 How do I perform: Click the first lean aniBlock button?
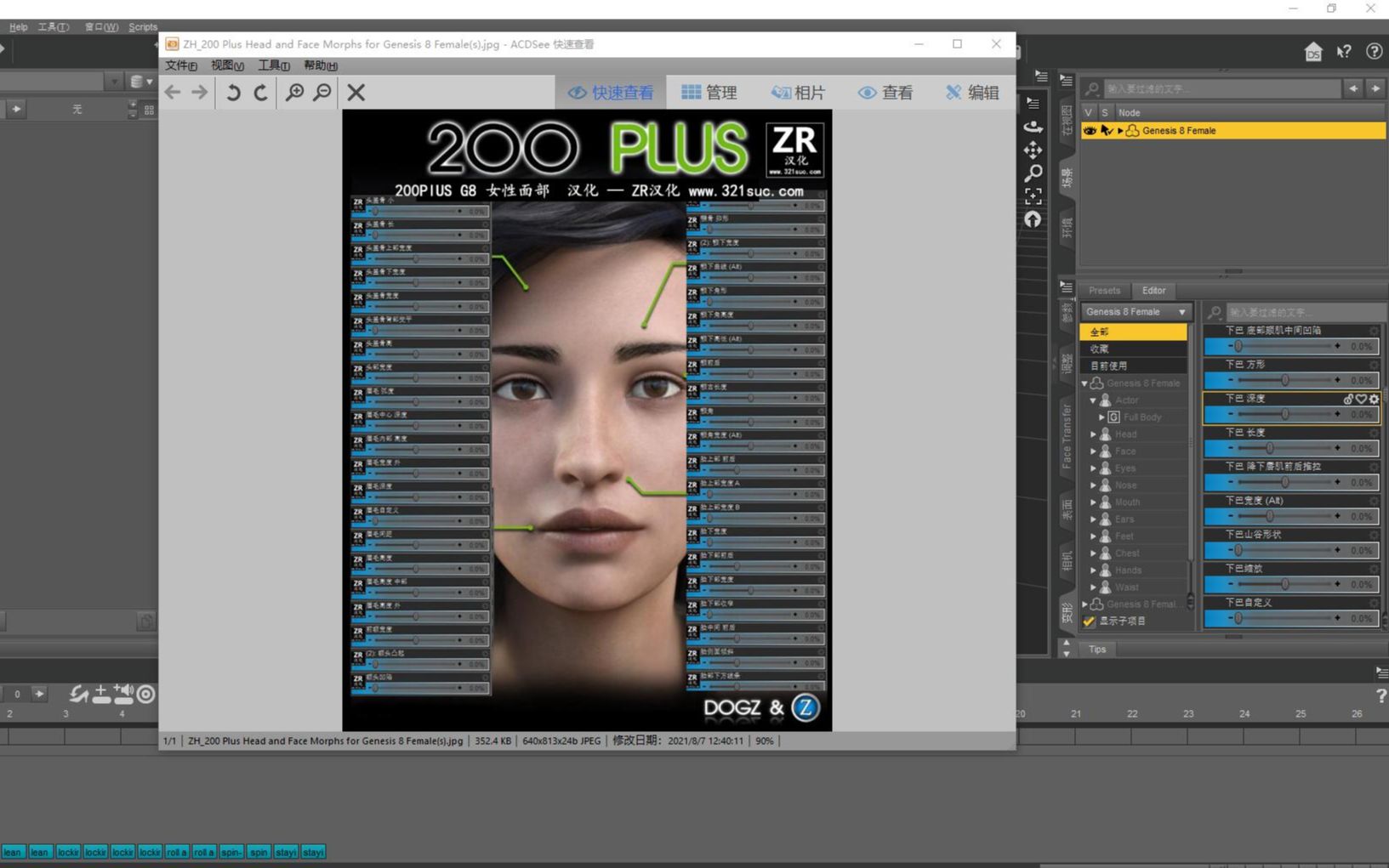tap(13, 852)
